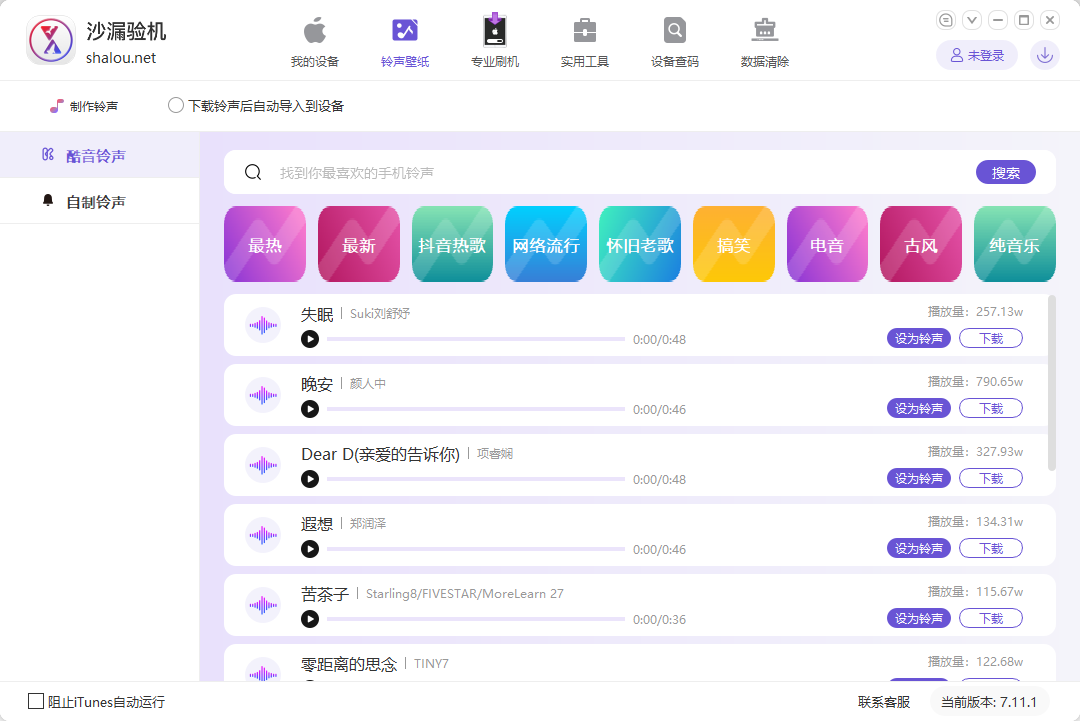Screen dimensions: 1080x721
Task: Click the waveform icon for 晚安
Action: pos(263,395)
